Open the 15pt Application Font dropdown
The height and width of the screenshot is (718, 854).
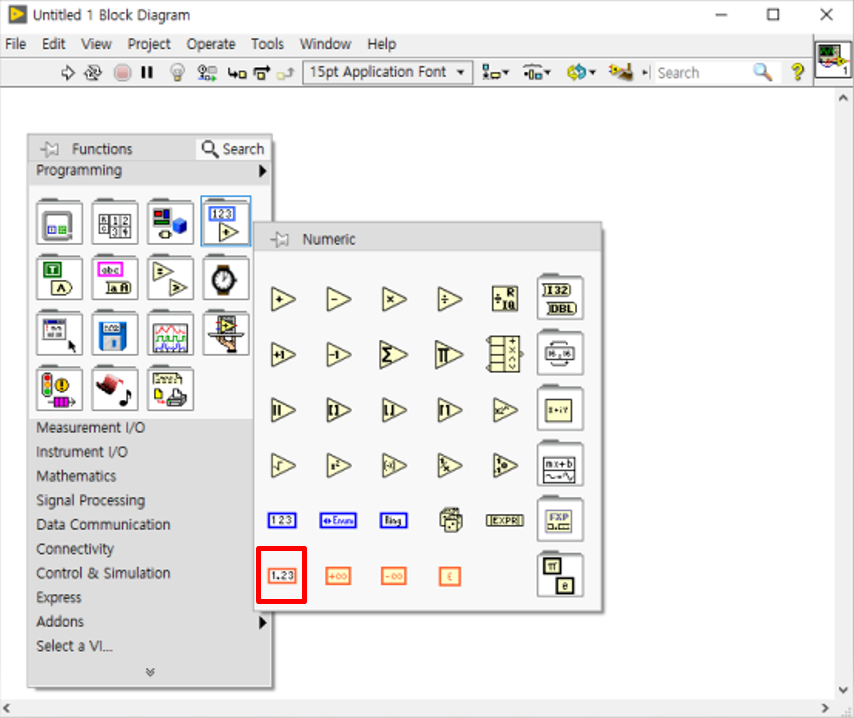(387, 72)
